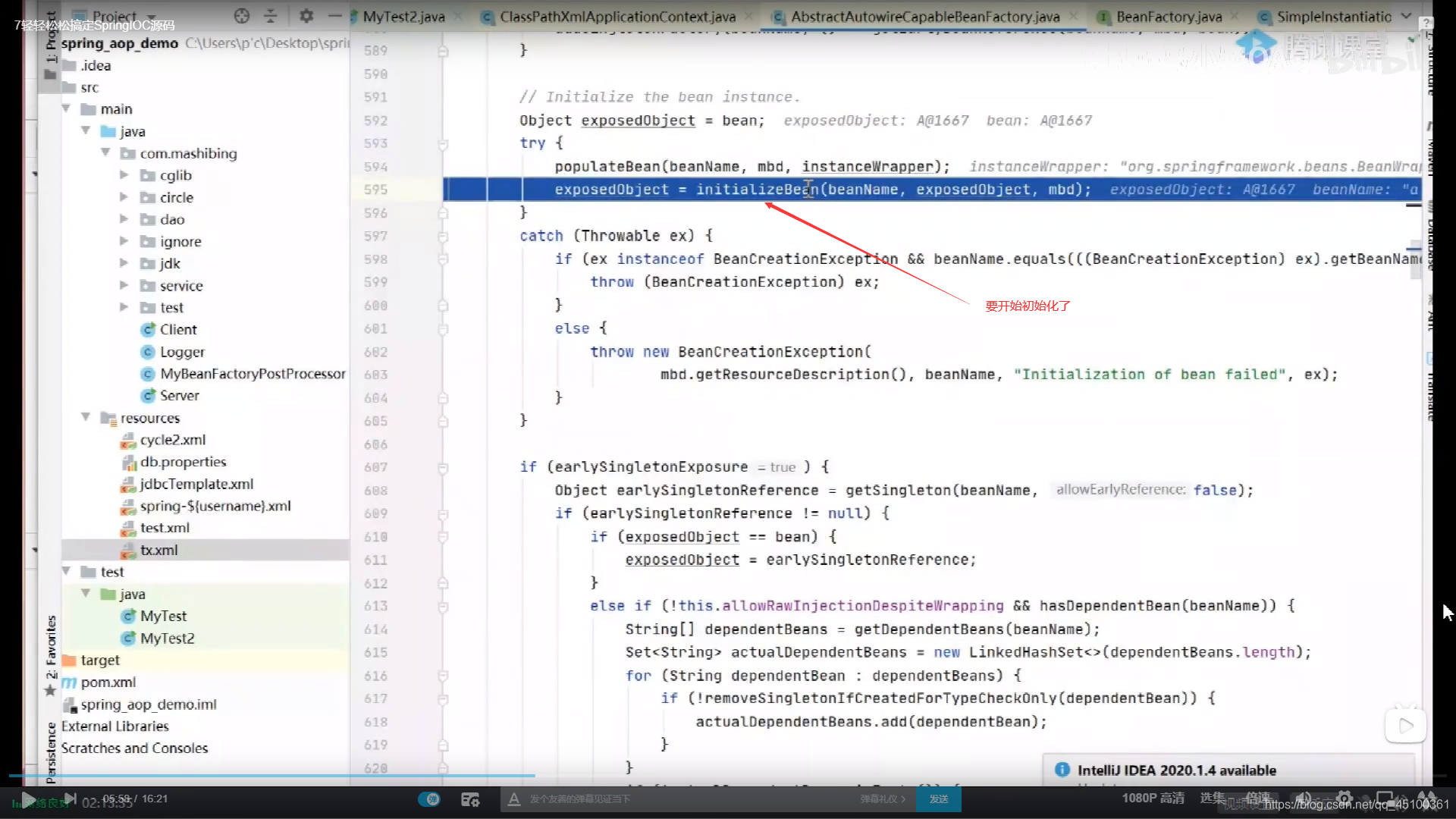
Task: Click the info icon on IDEA update notification
Action: (1062, 770)
